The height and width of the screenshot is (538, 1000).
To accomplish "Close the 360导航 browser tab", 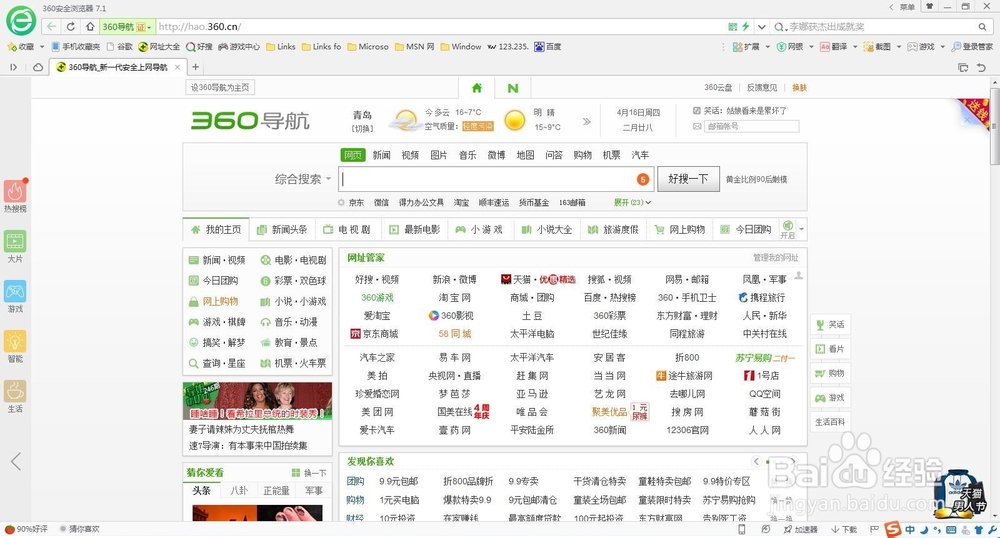I will pos(177,67).
